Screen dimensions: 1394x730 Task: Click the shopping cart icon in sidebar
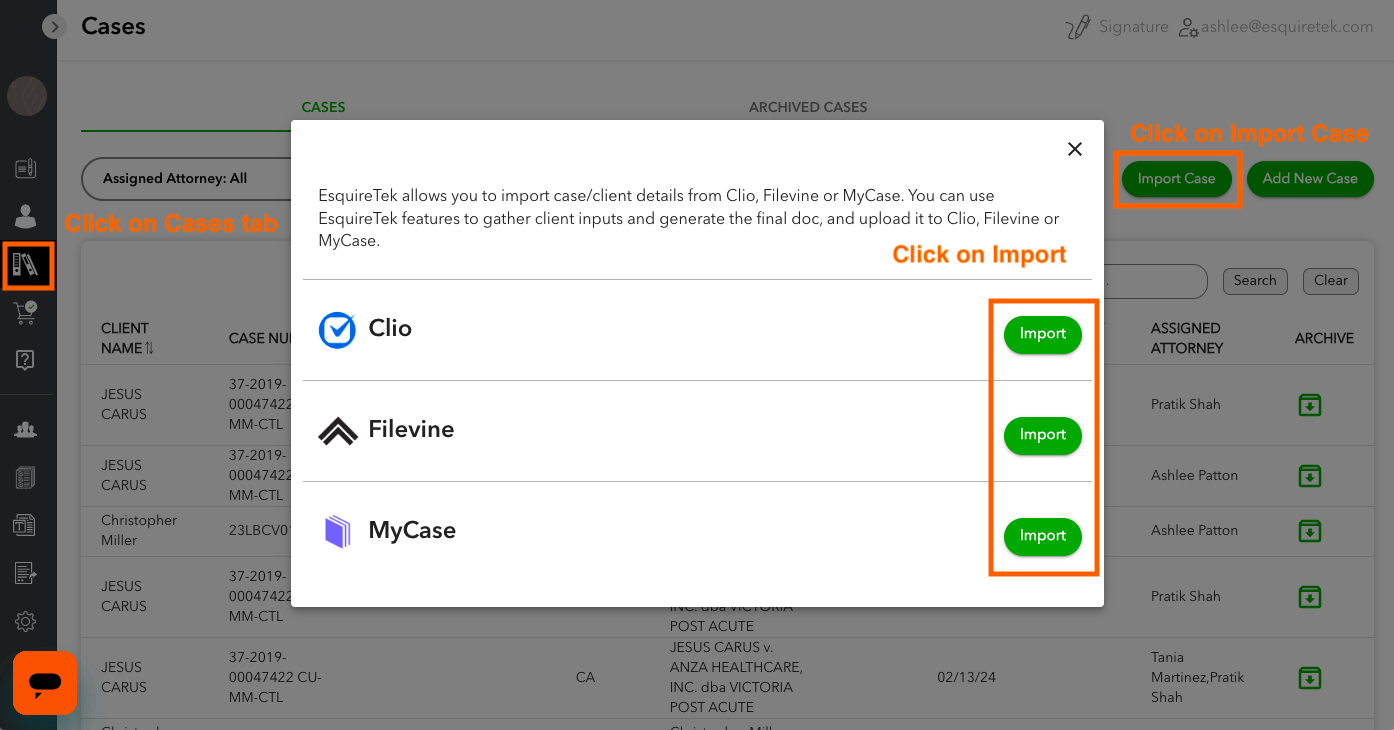[x=26, y=313]
